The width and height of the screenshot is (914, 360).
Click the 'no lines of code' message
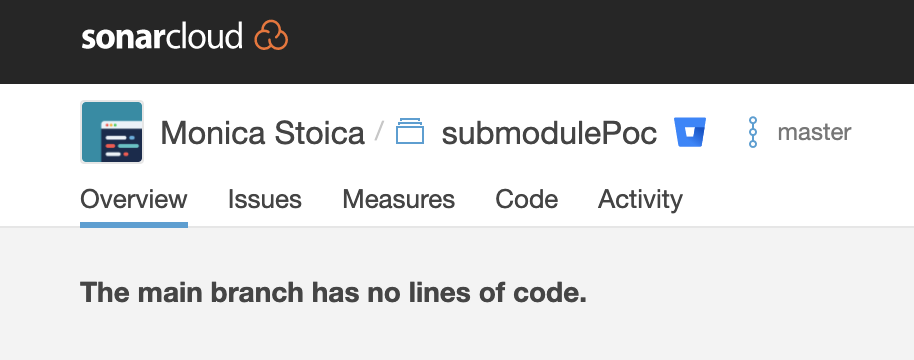click(x=333, y=292)
